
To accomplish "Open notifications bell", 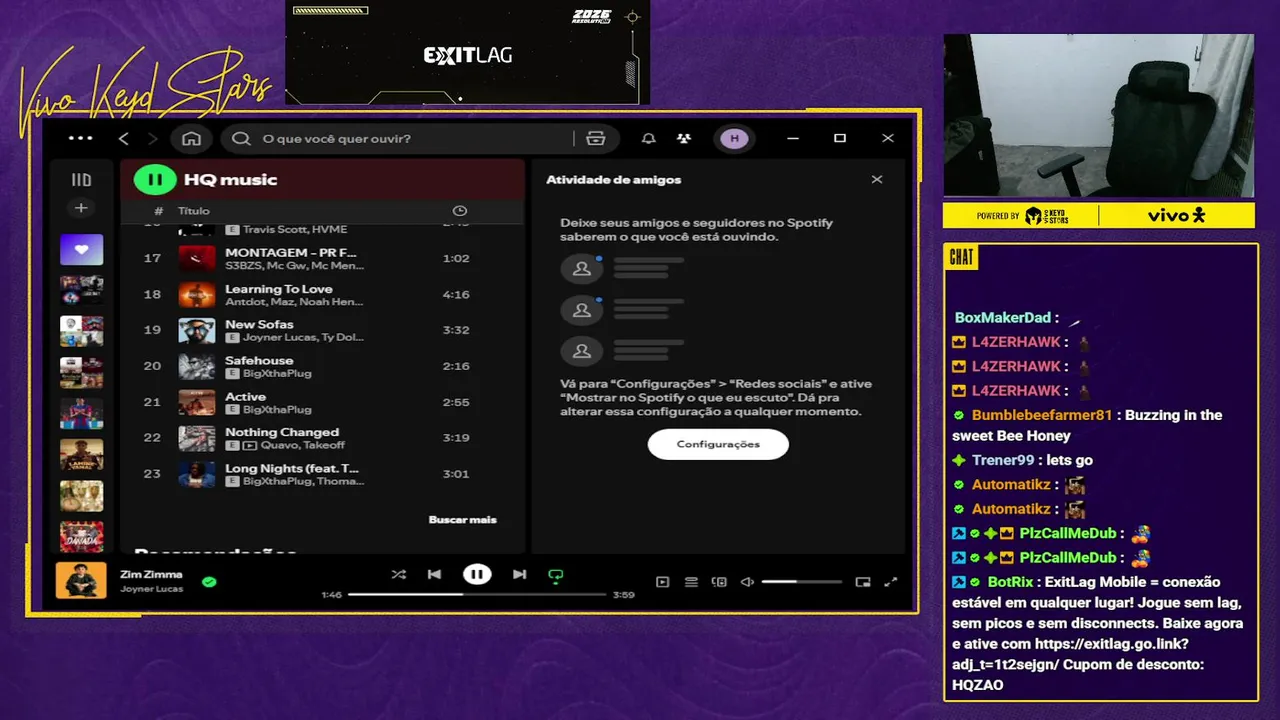I will tap(648, 139).
